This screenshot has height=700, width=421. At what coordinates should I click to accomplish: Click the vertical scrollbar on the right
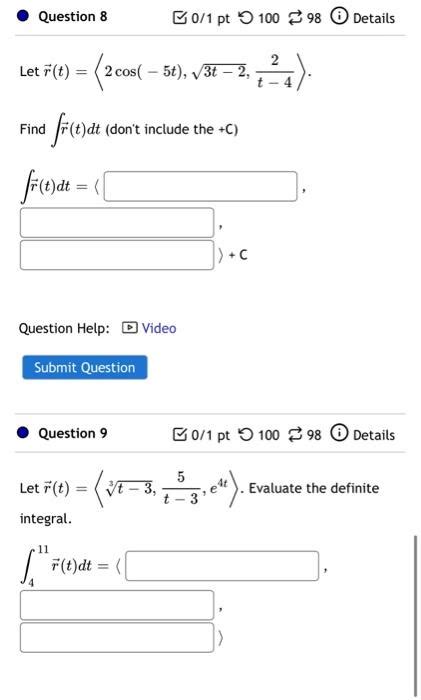tap(416, 616)
